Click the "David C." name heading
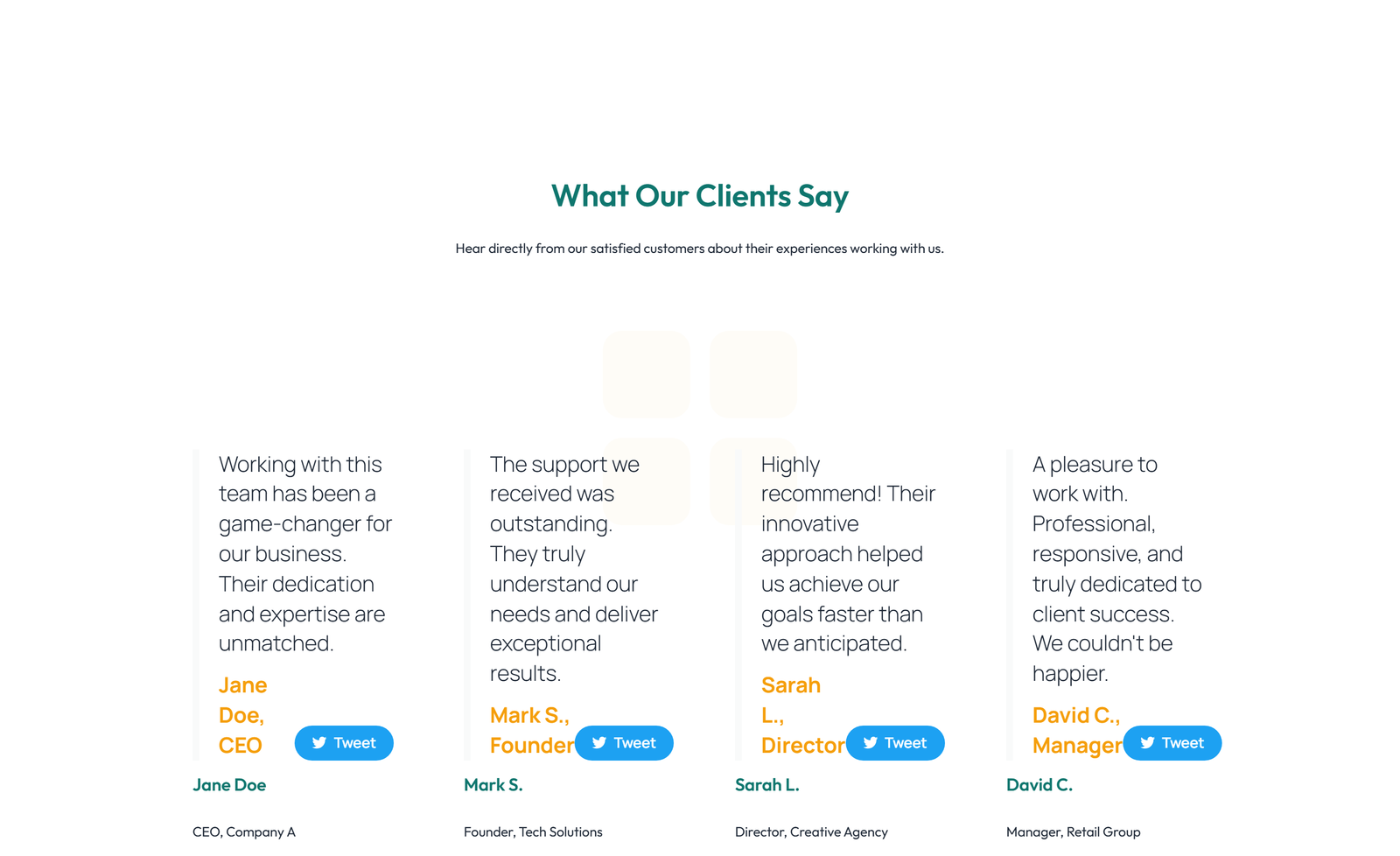 [x=1039, y=785]
